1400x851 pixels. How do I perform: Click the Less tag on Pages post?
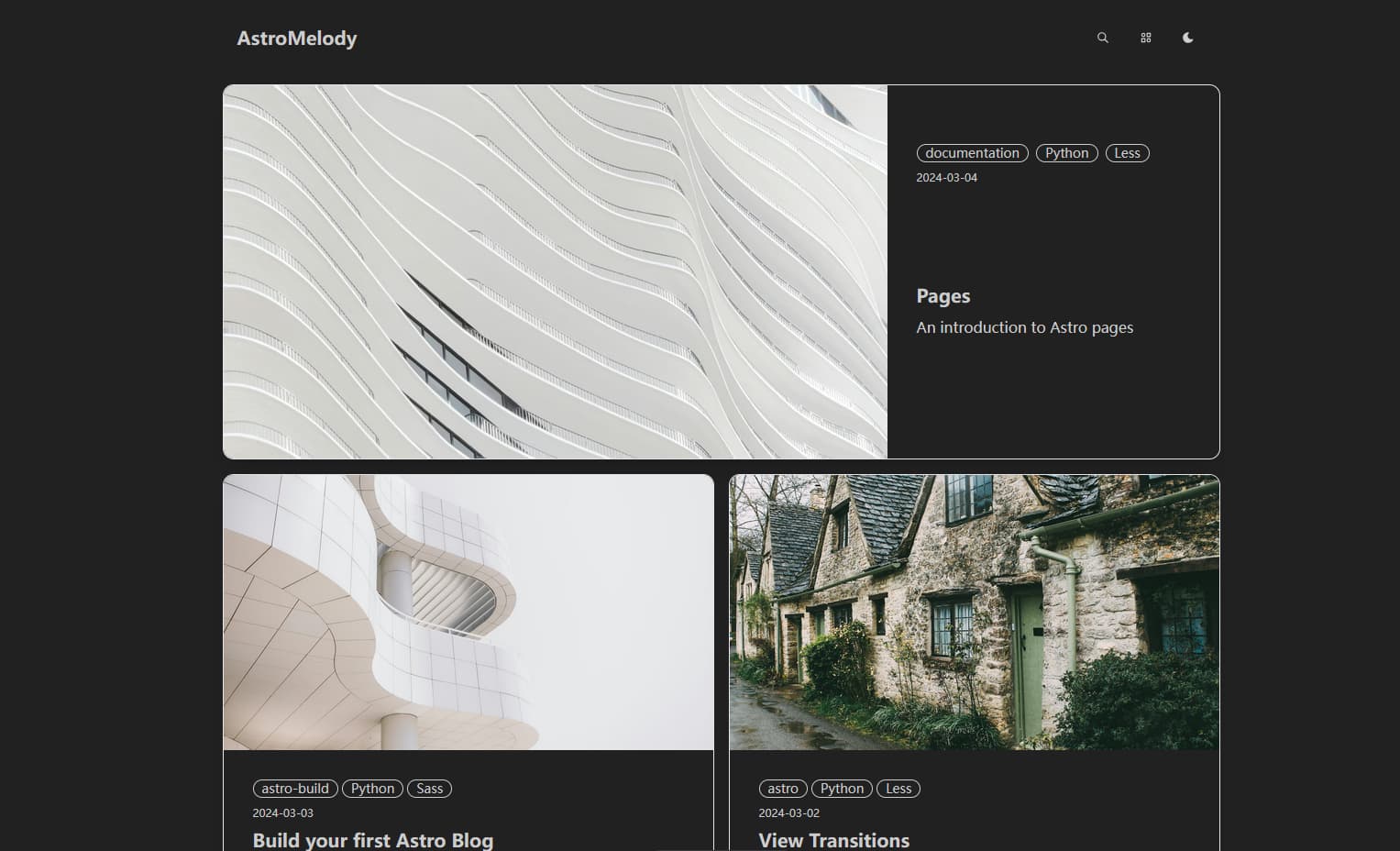[1127, 153]
